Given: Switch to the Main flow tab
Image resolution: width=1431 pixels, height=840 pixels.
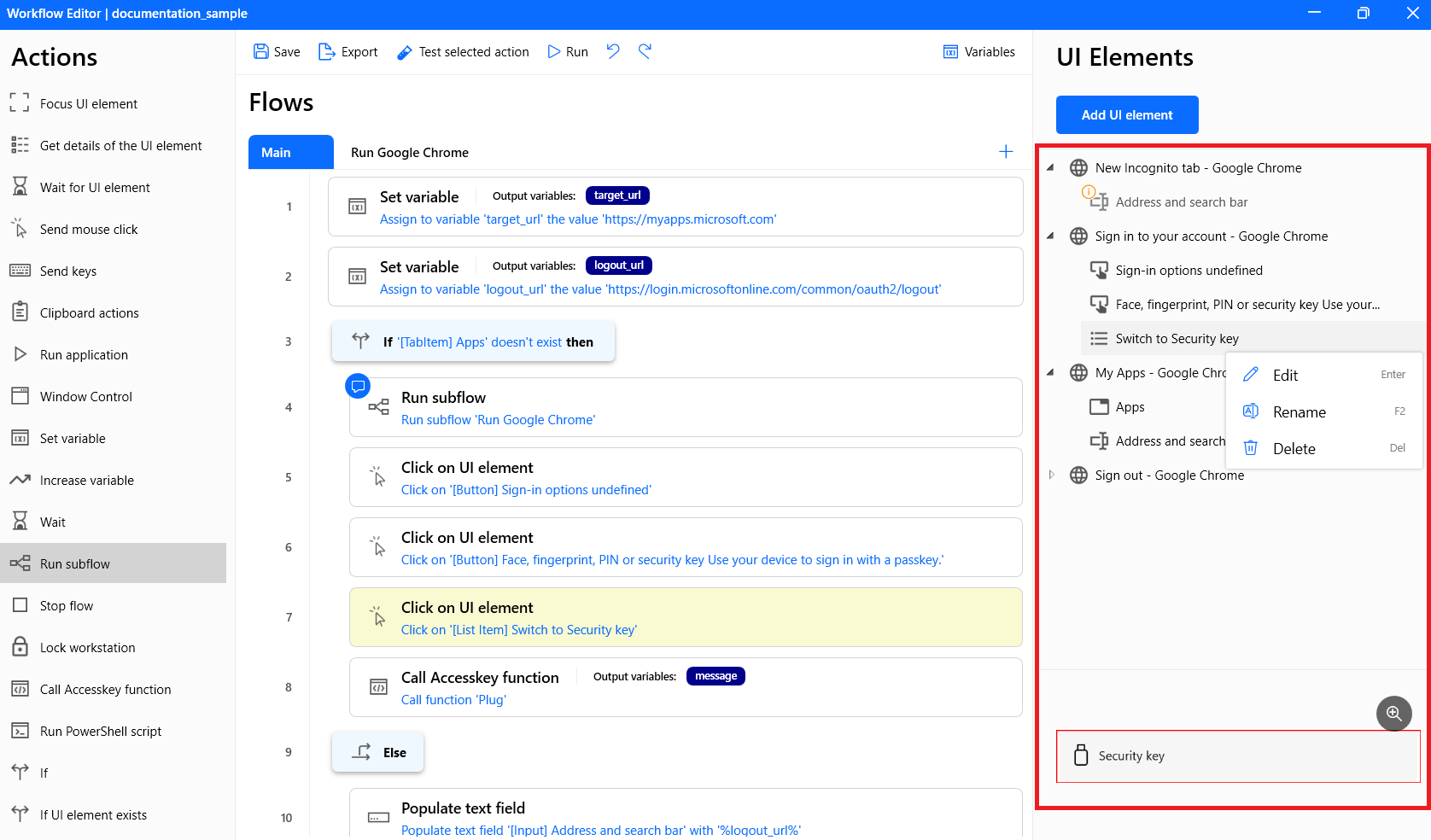Looking at the screenshot, I should [x=291, y=152].
